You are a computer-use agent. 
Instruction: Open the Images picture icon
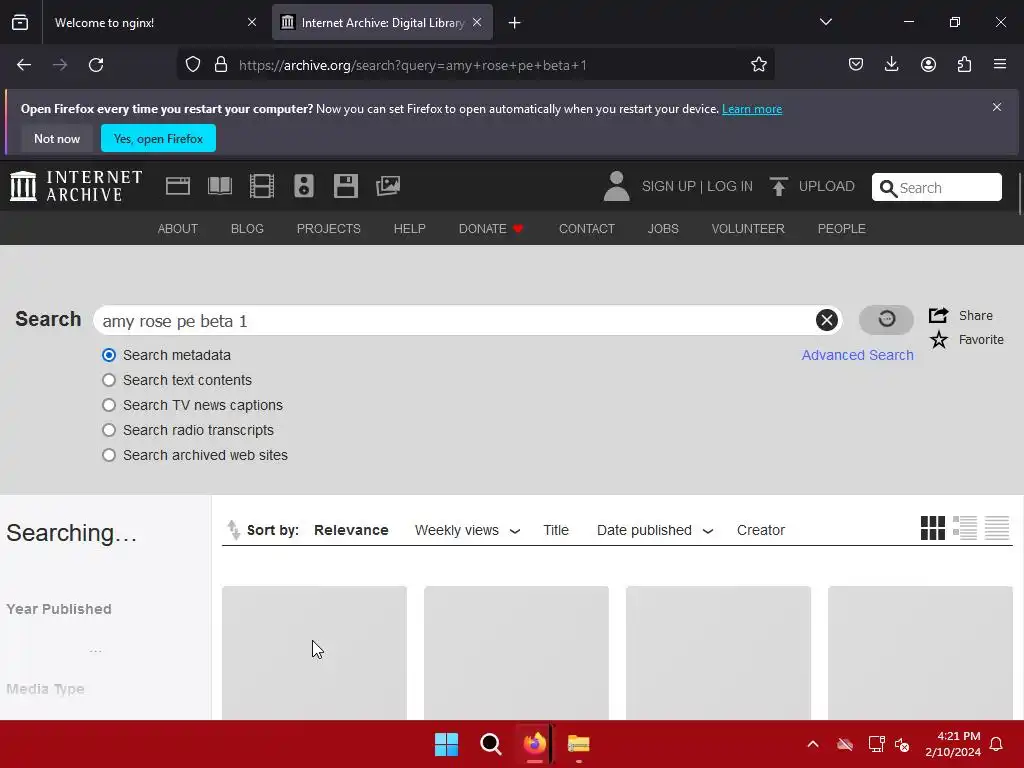point(388,186)
